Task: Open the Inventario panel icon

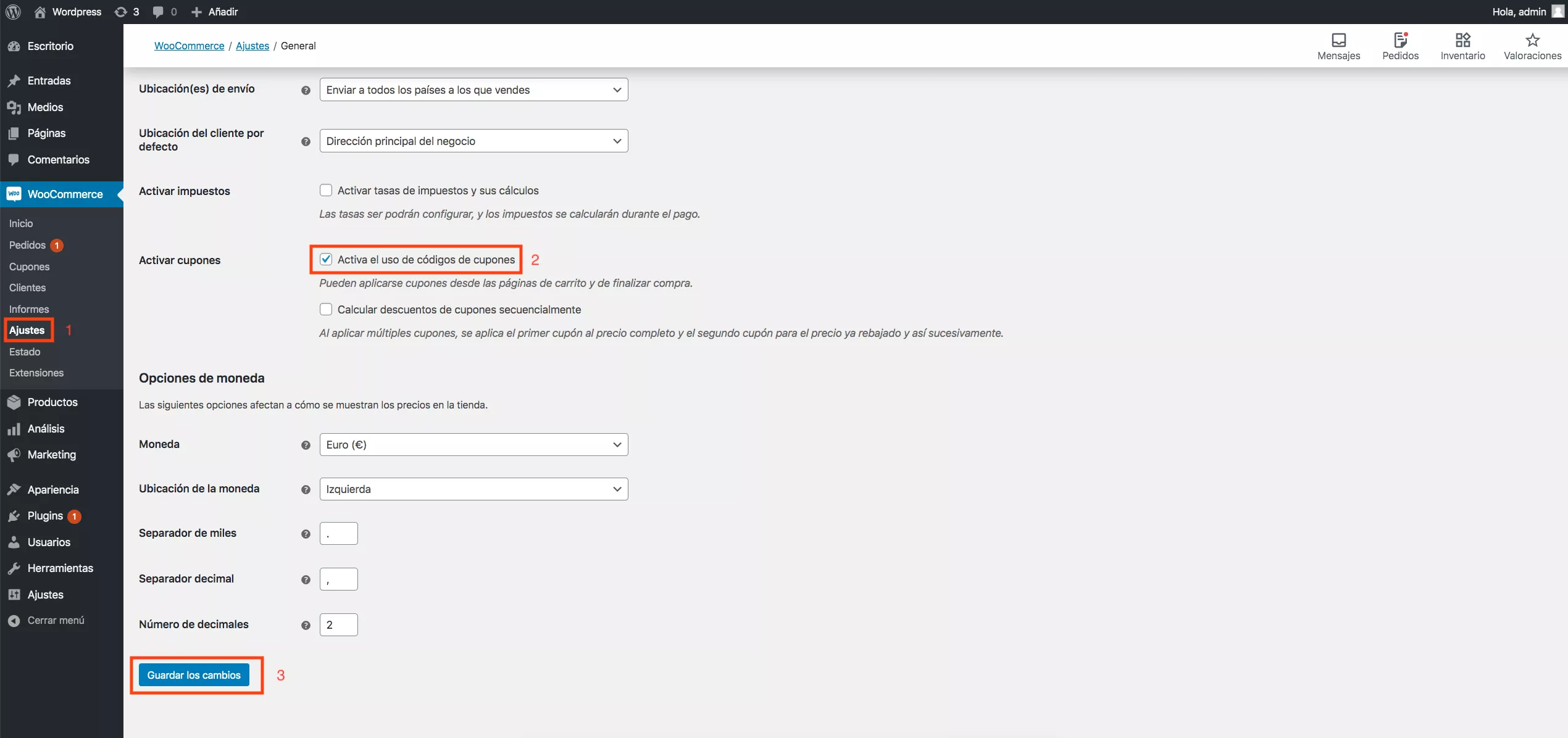Action: click(x=1462, y=40)
